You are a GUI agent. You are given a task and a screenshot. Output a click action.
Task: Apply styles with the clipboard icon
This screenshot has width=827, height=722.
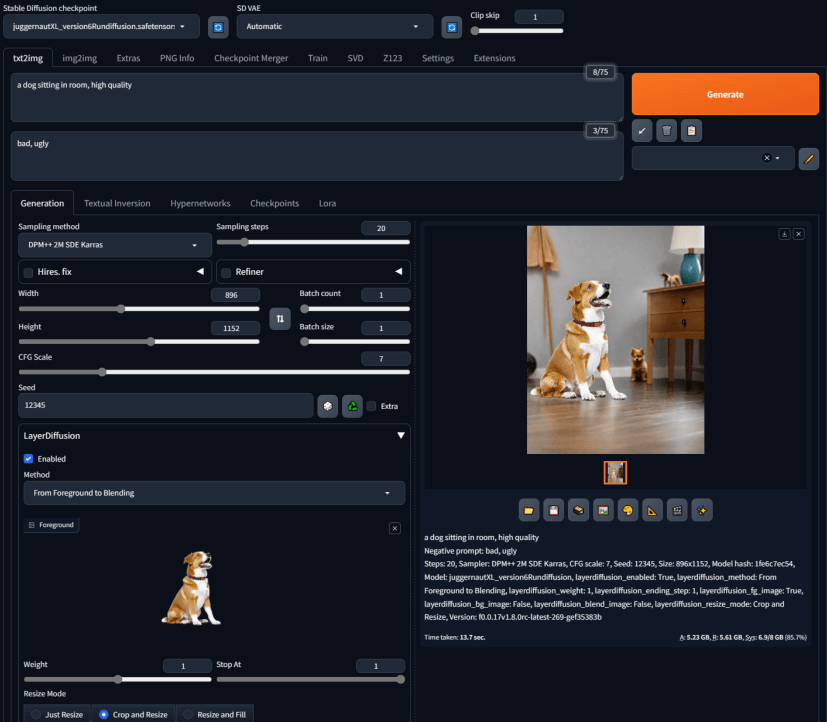tap(691, 131)
